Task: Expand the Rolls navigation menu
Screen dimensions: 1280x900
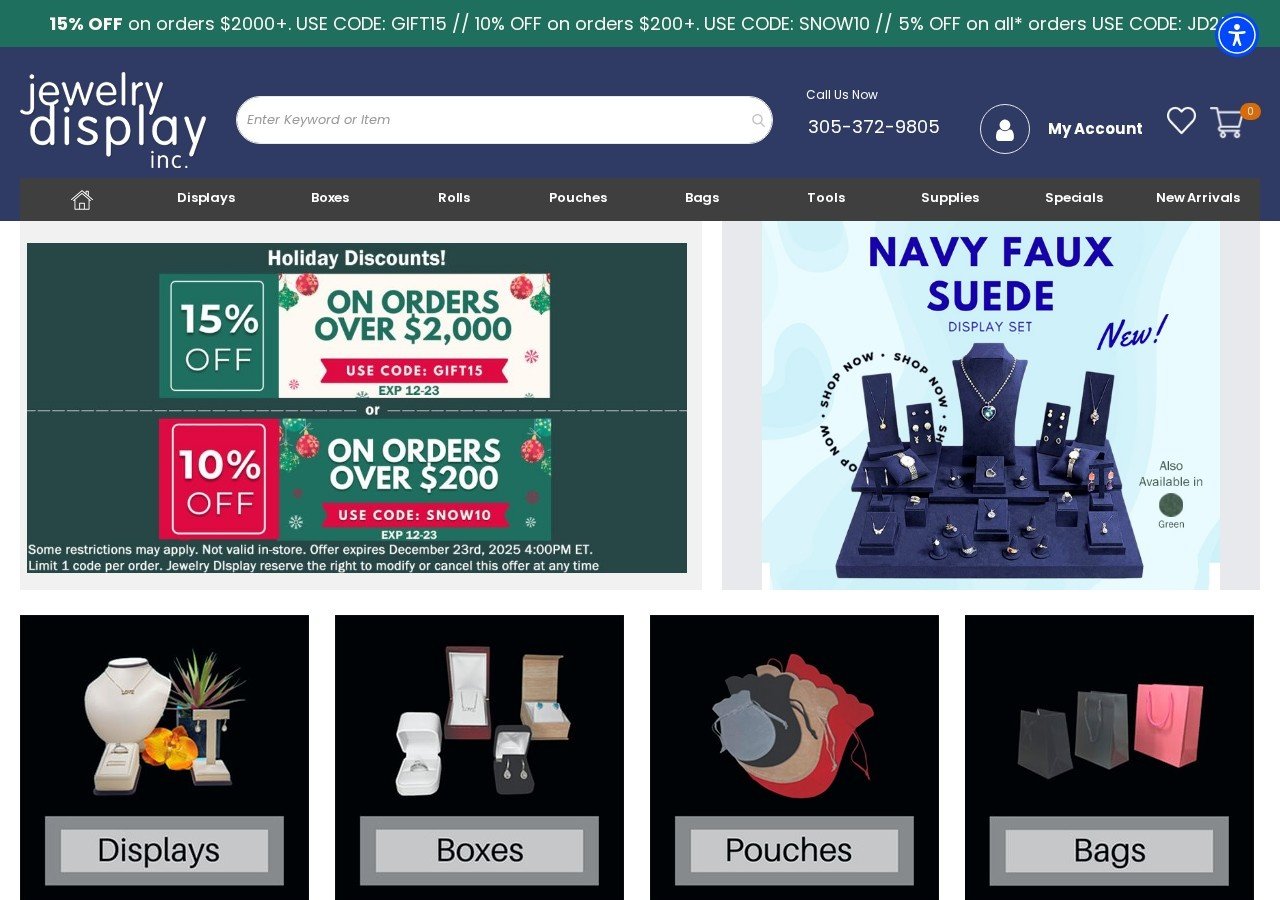Action: (x=454, y=198)
